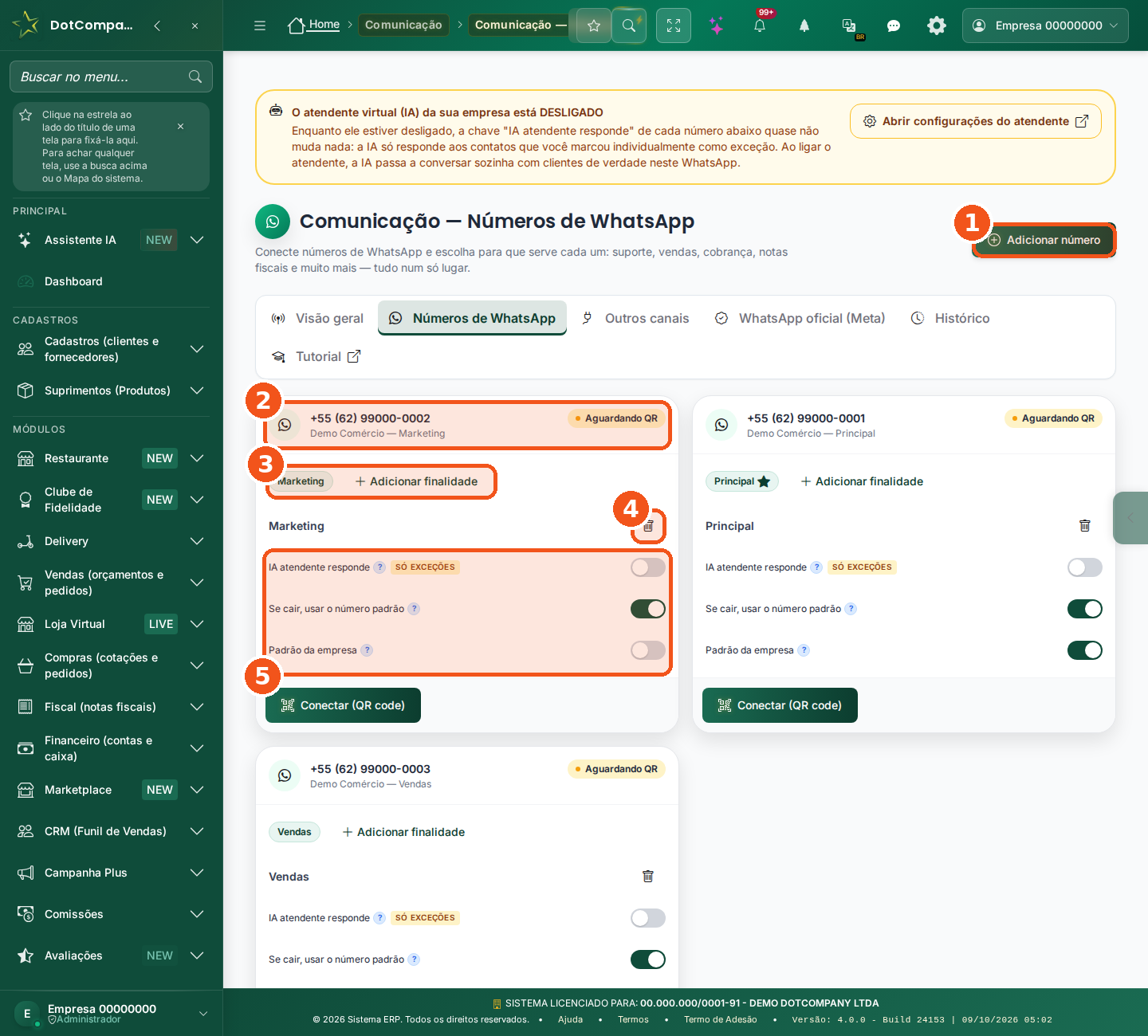Close the star tip box in sidebar
Screen dimensions: 1148x1036
(181, 127)
